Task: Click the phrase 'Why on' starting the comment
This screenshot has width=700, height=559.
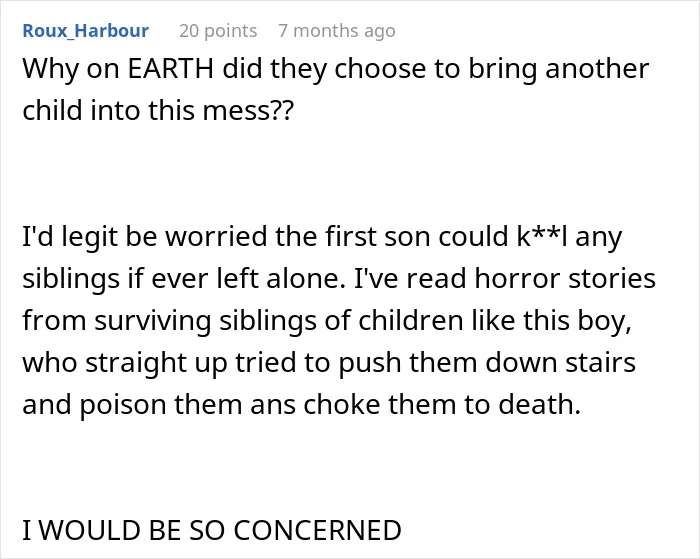Action: pyautogui.click(x=71, y=69)
